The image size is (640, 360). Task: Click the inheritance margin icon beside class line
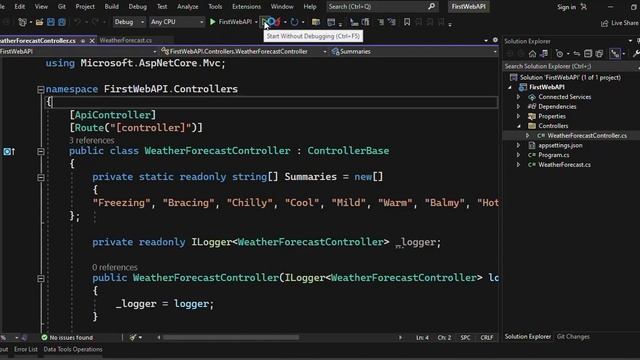[x=9, y=151]
